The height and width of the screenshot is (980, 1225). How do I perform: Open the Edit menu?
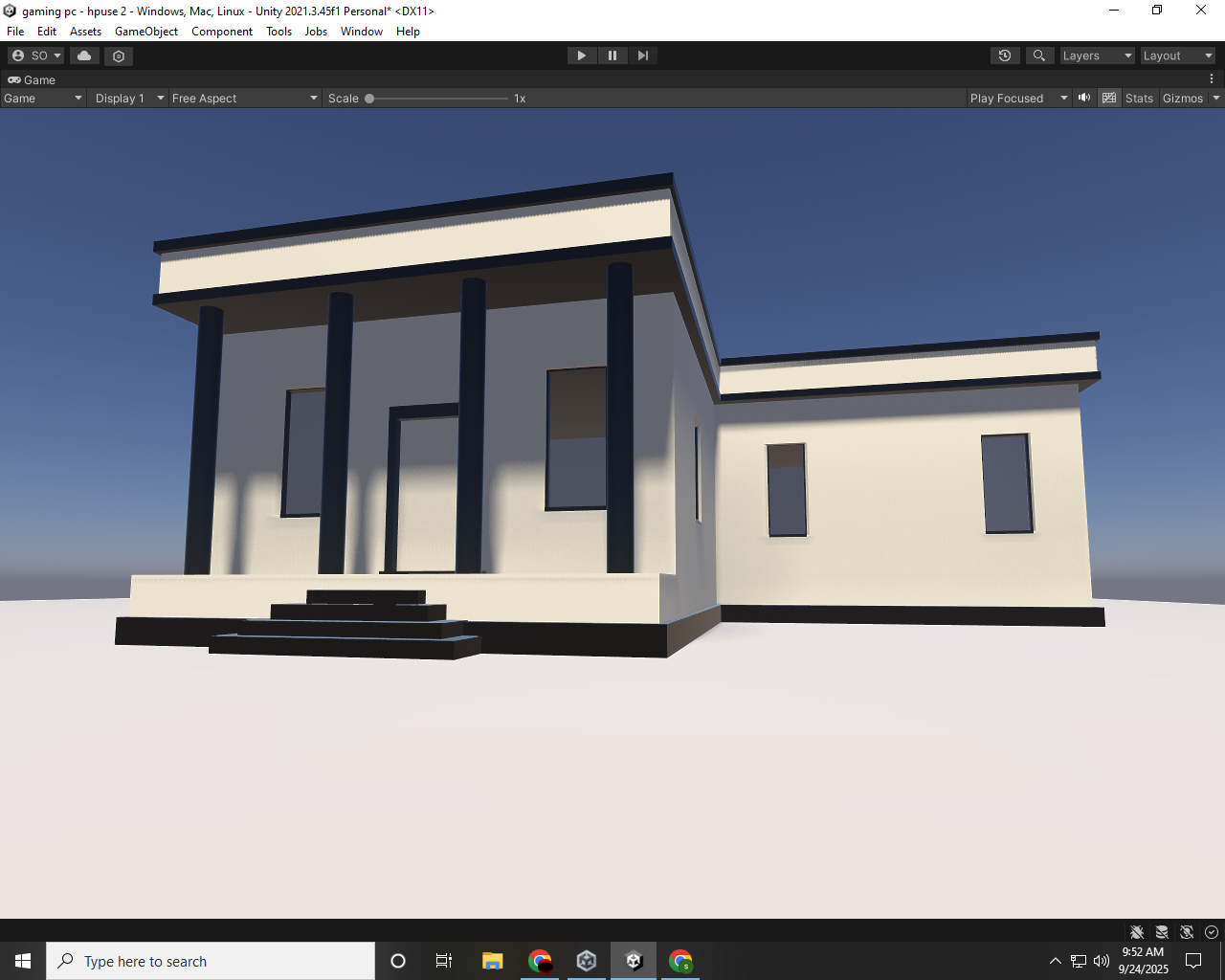pyautogui.click(x=47, y=32)
